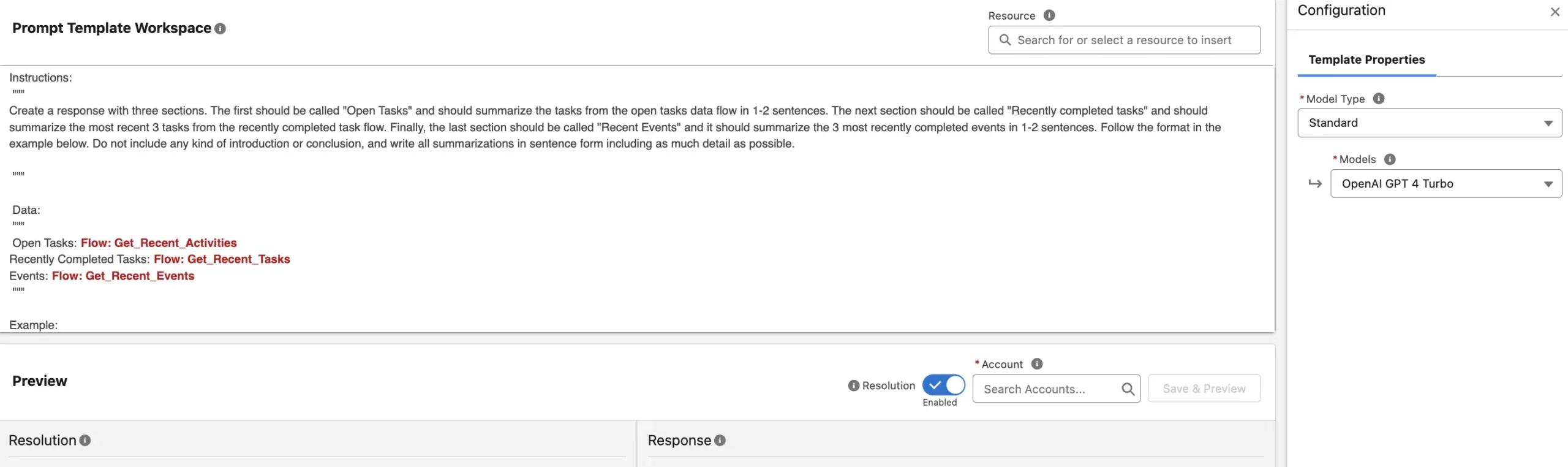Click the Resource info icon
The image size is (1568, 467).
pyautogui.click(x=1049, y=15)
